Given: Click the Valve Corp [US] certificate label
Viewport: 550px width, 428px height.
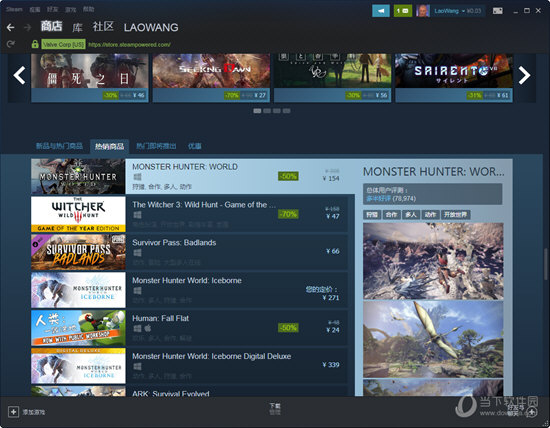Looking at the screenshot, I should [63, 45].
